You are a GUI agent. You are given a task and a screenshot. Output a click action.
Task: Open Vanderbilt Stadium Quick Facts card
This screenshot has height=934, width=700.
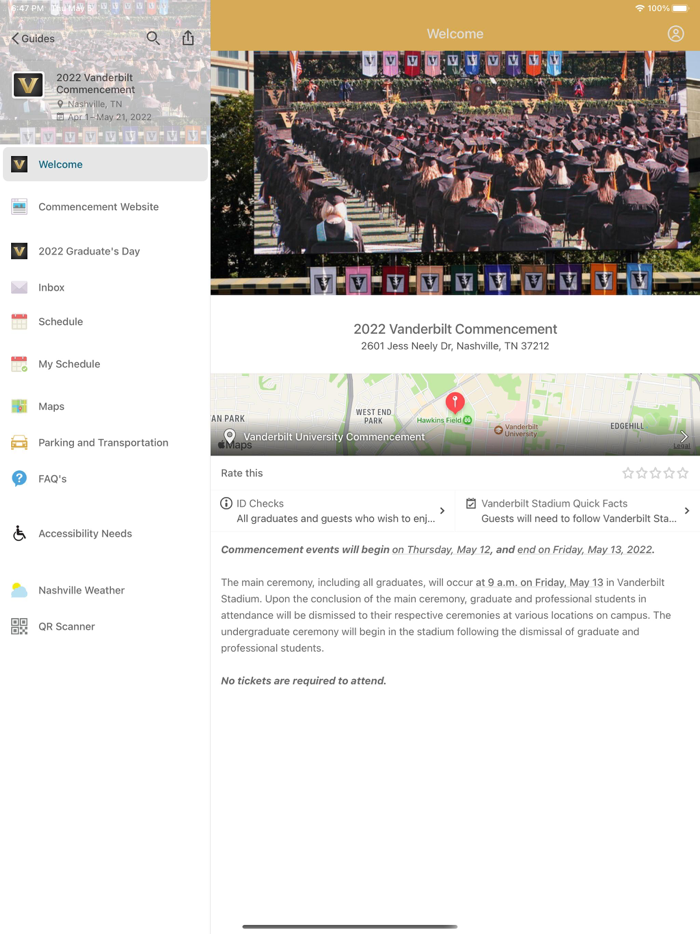[x=578, y=510]
